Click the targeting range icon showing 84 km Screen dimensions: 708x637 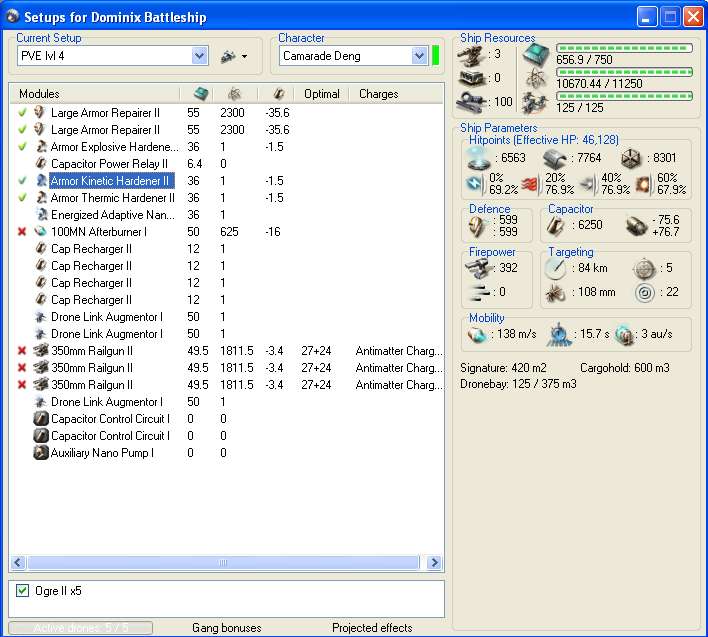click(x=555, y=268)
